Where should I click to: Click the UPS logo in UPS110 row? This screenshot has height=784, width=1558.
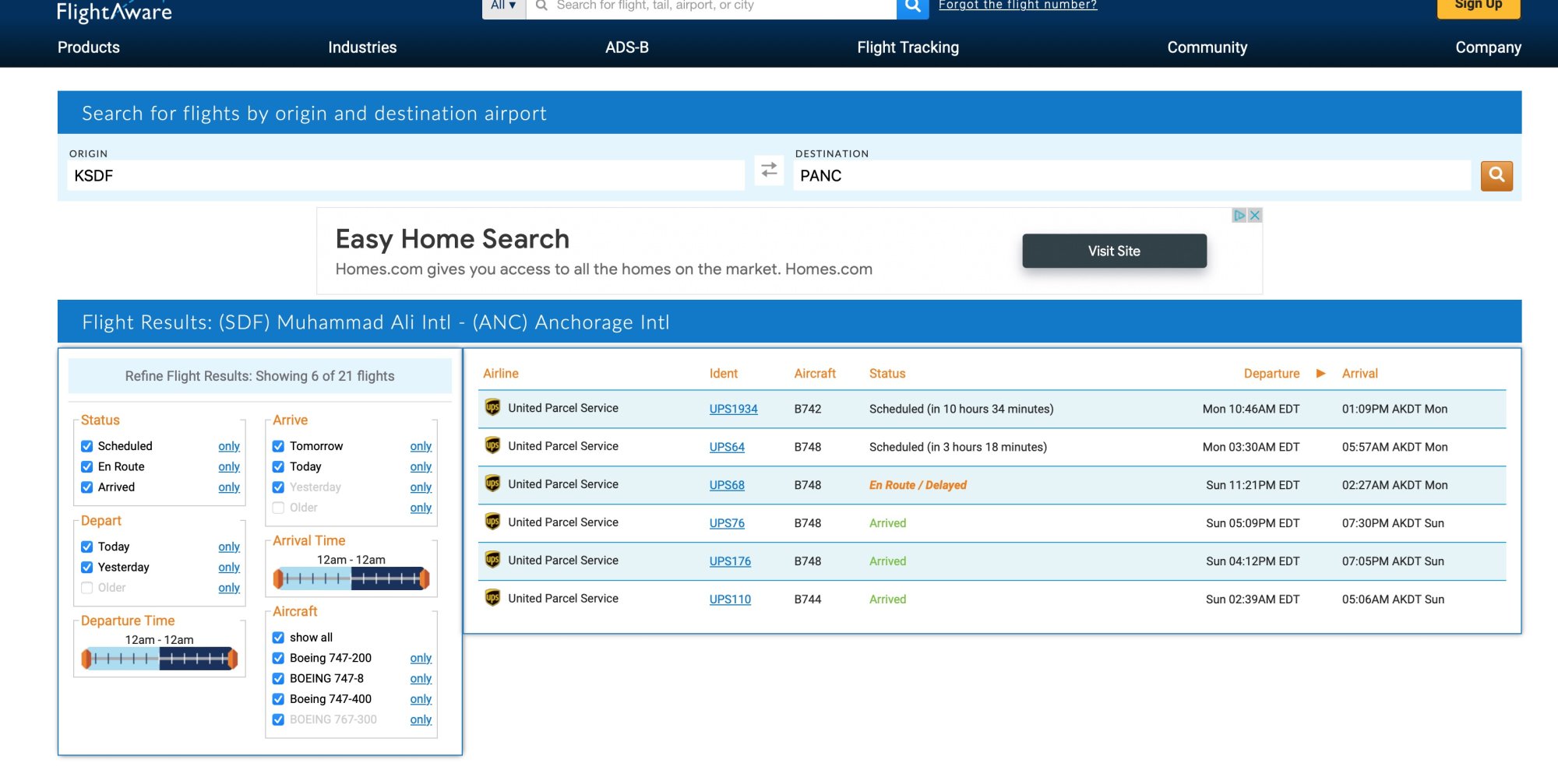492,598
